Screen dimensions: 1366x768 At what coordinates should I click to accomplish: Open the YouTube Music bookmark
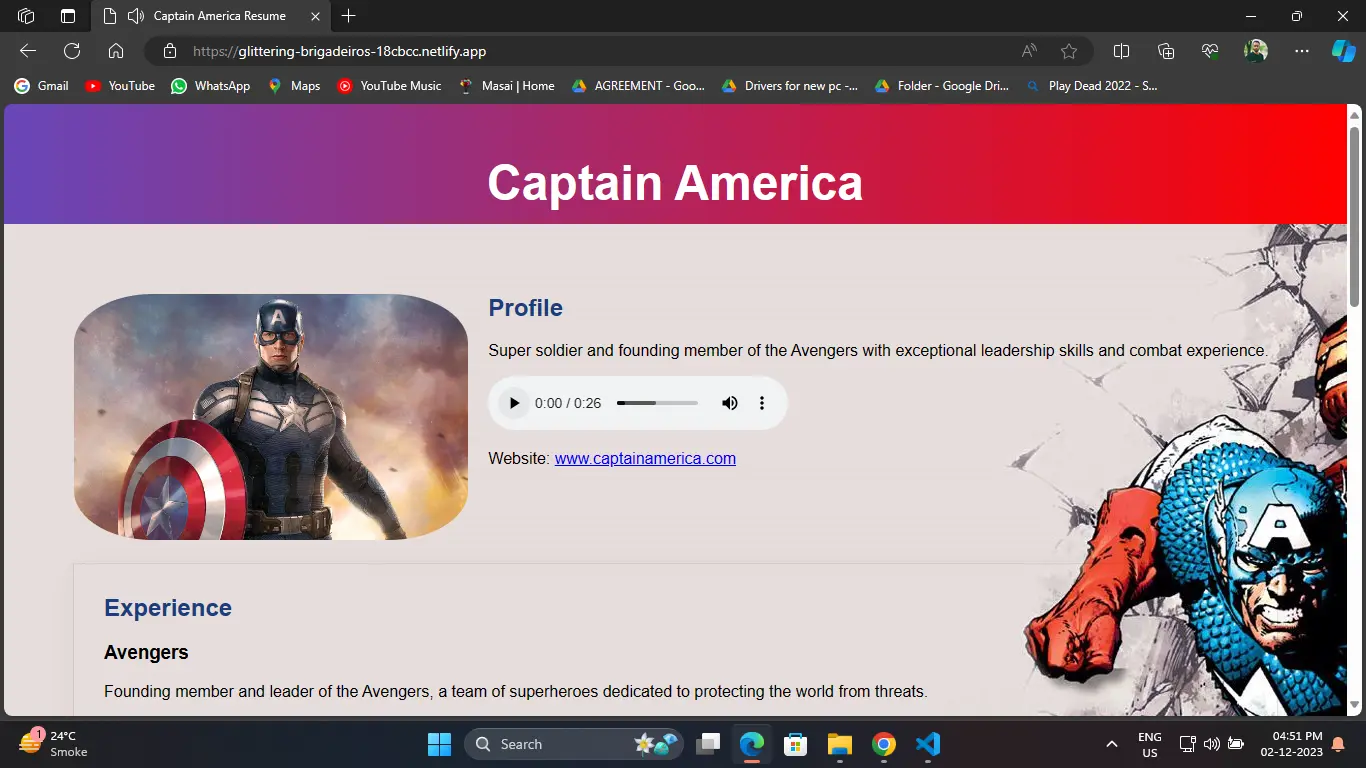pyautogui.click(x=390, y=86)
